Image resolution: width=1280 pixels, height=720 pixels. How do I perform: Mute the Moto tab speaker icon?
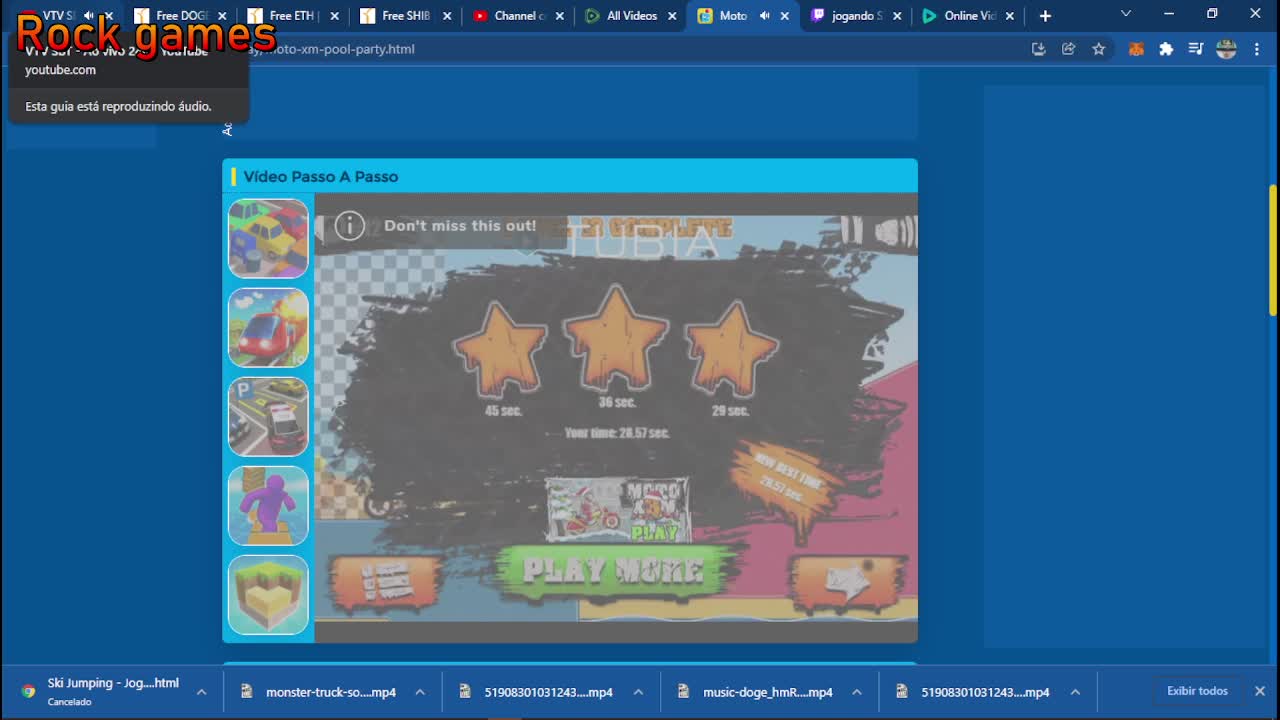pyautogui.click(x=765, y=16)
